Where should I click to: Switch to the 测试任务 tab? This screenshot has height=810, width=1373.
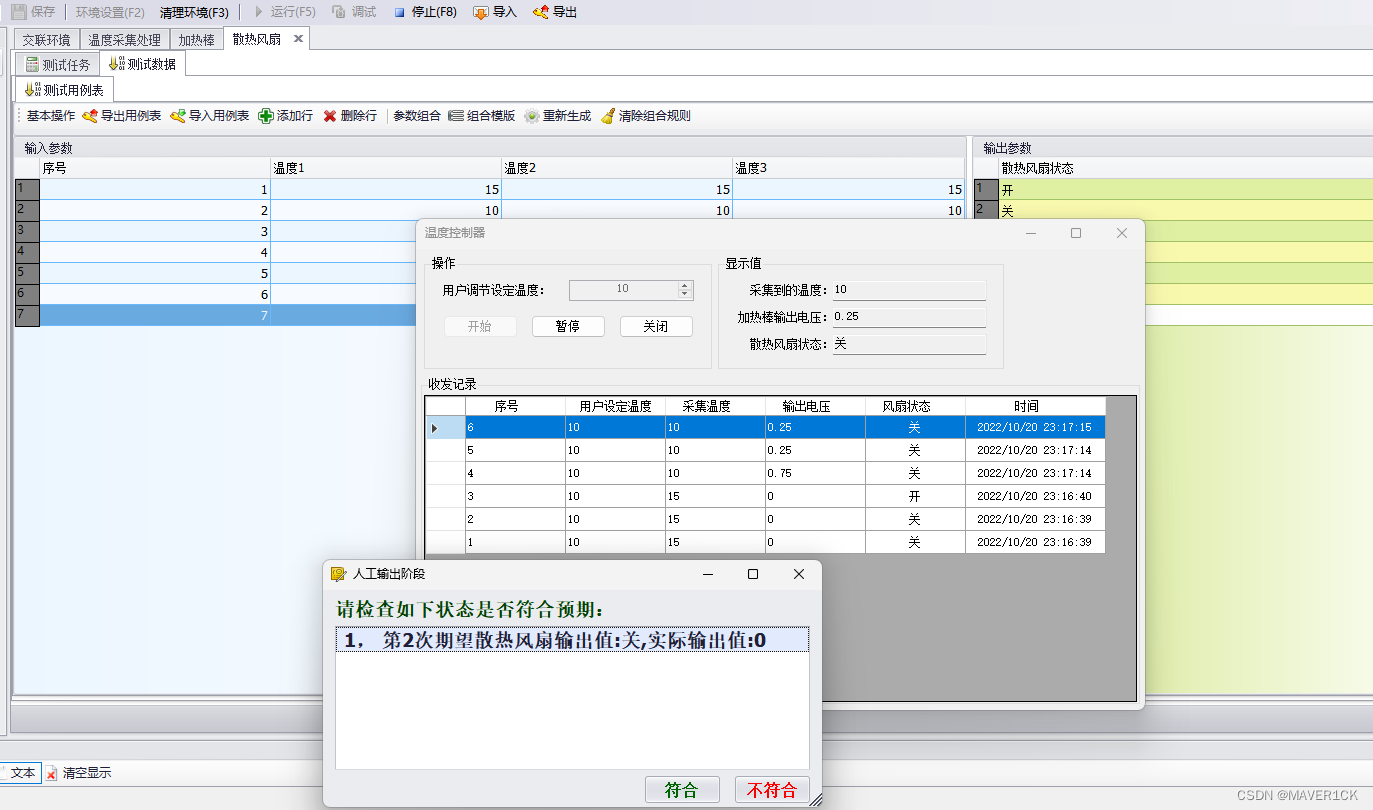click(58, 65)
